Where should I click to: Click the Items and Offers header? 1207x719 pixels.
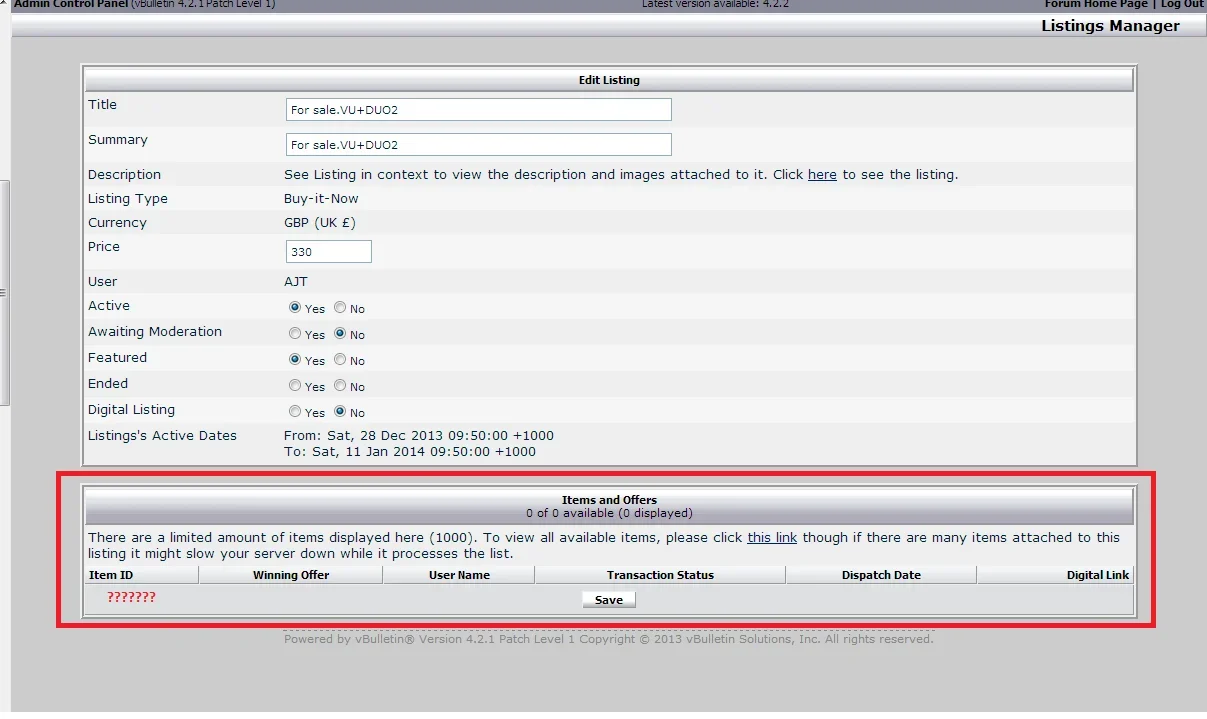click(609, 506)
